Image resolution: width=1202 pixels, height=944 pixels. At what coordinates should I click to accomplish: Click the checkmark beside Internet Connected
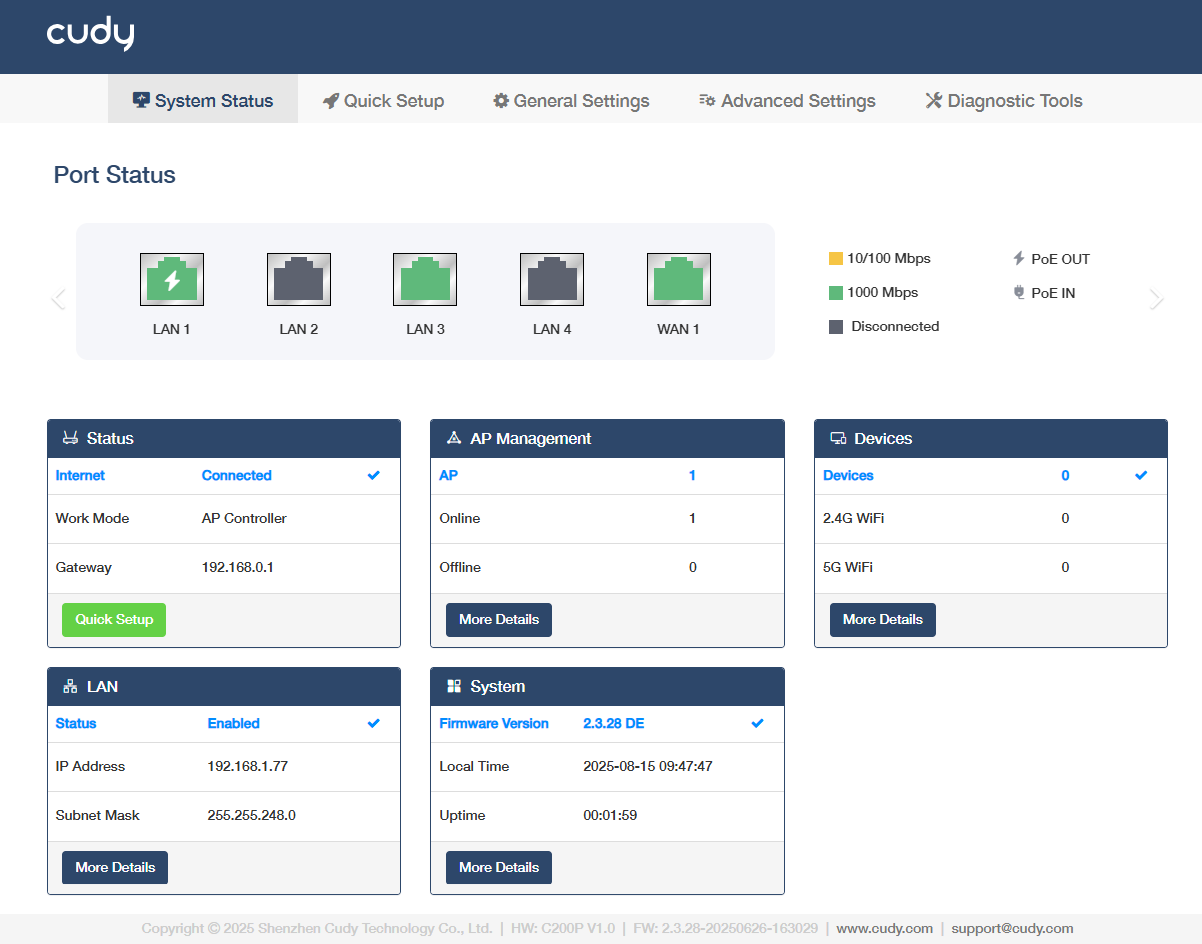pos(374,475)
